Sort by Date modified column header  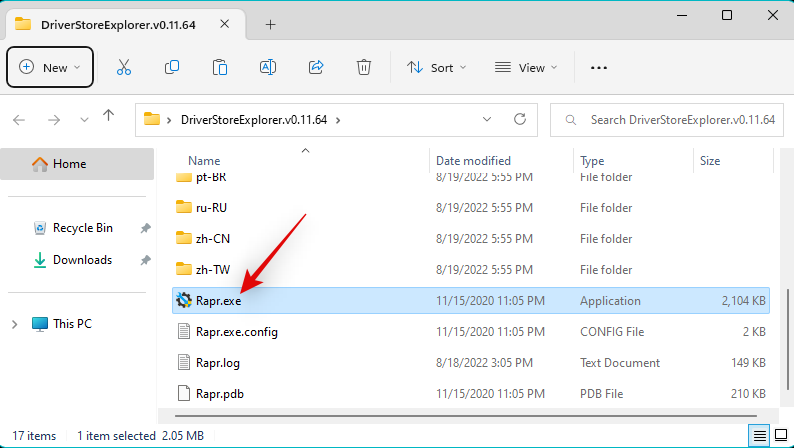point(473,160)
